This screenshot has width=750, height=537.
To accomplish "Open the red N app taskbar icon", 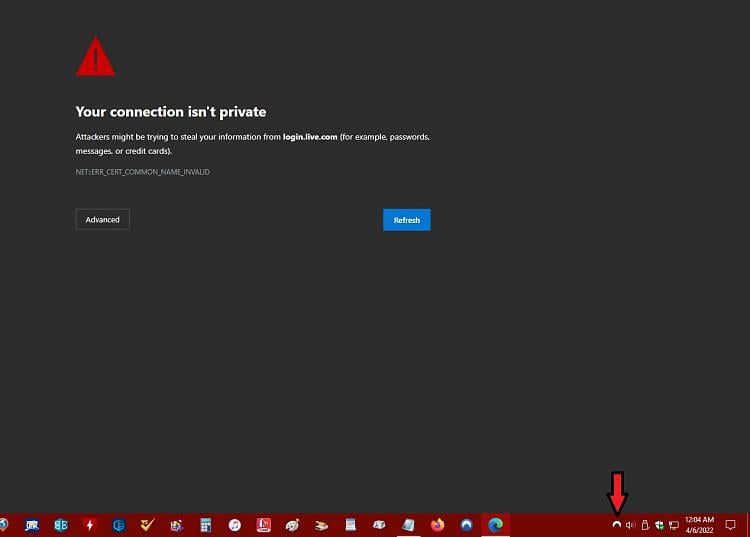I will [264, 525].
